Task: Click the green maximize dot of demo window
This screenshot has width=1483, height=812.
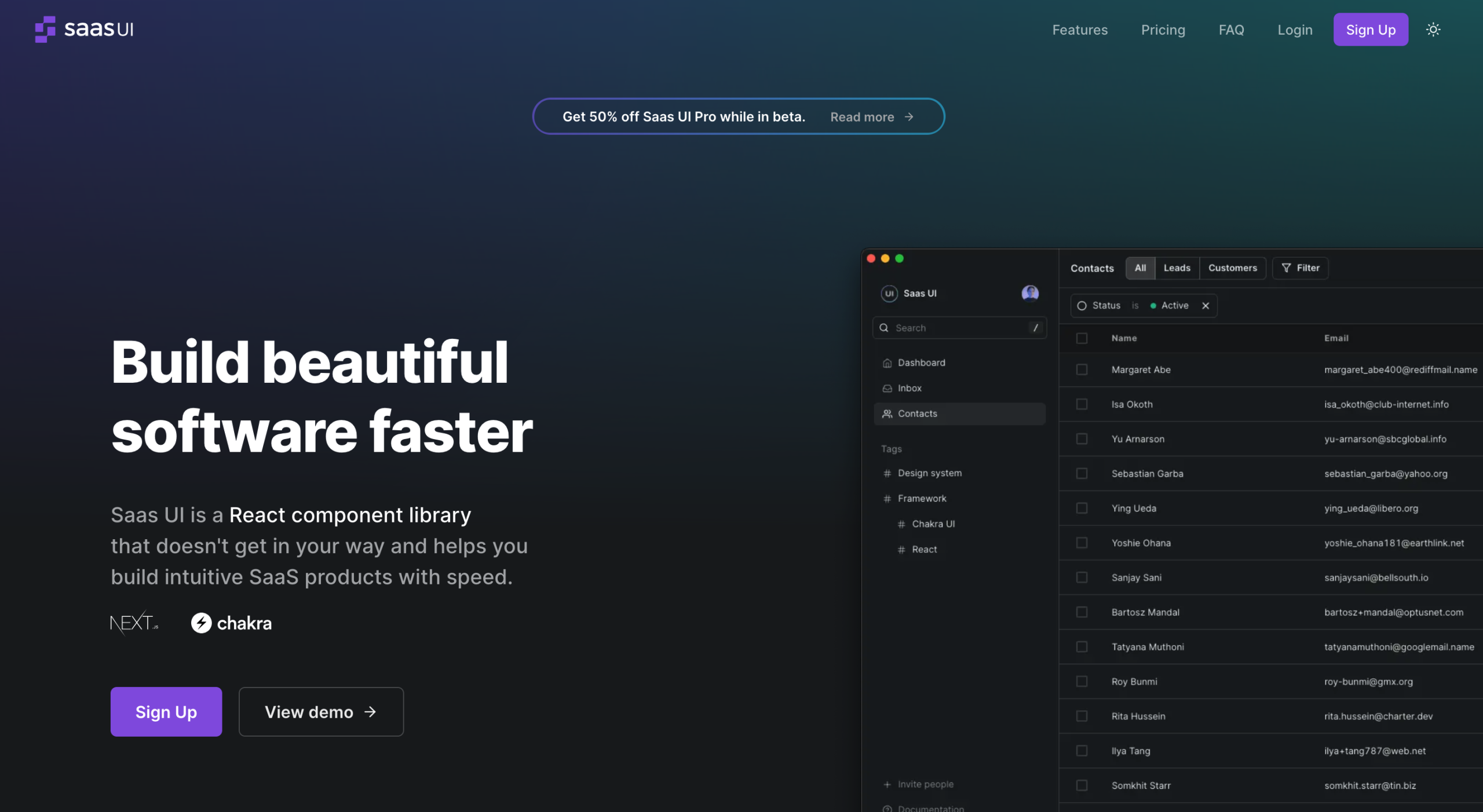Action: [899, 258]
